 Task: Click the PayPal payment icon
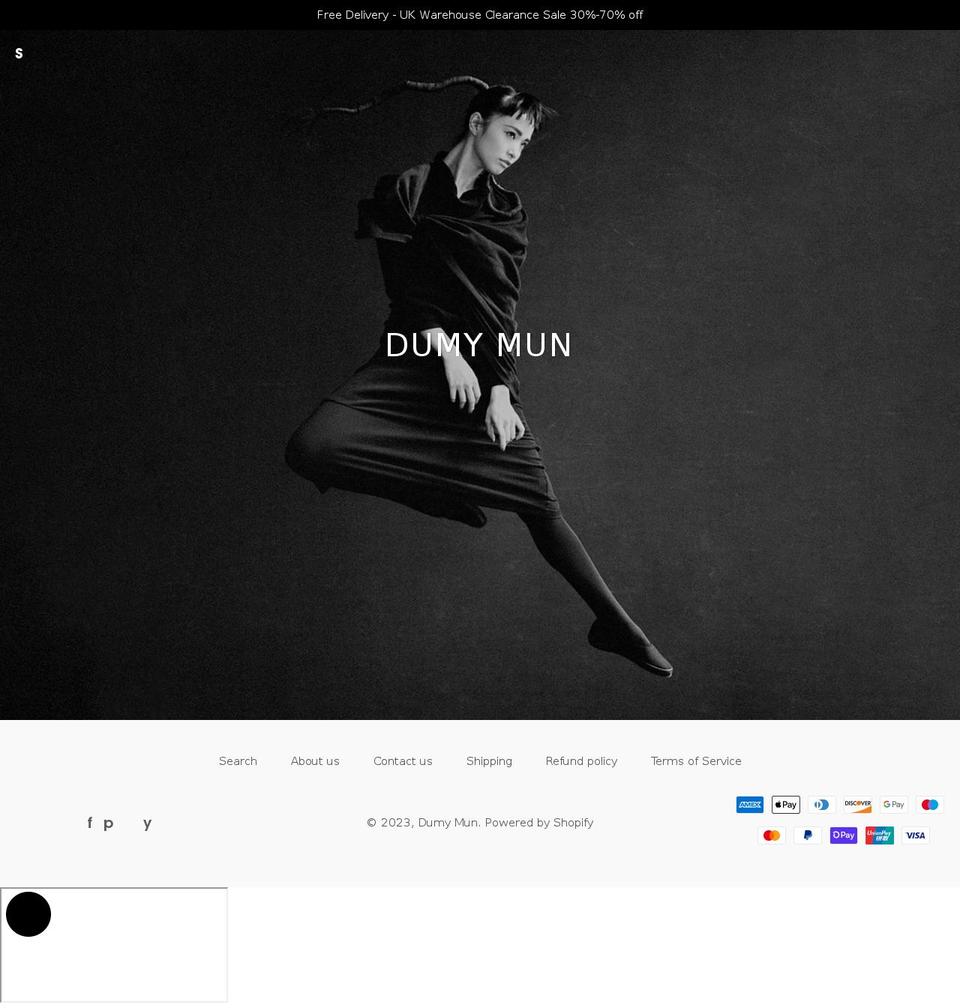(807, 835)
